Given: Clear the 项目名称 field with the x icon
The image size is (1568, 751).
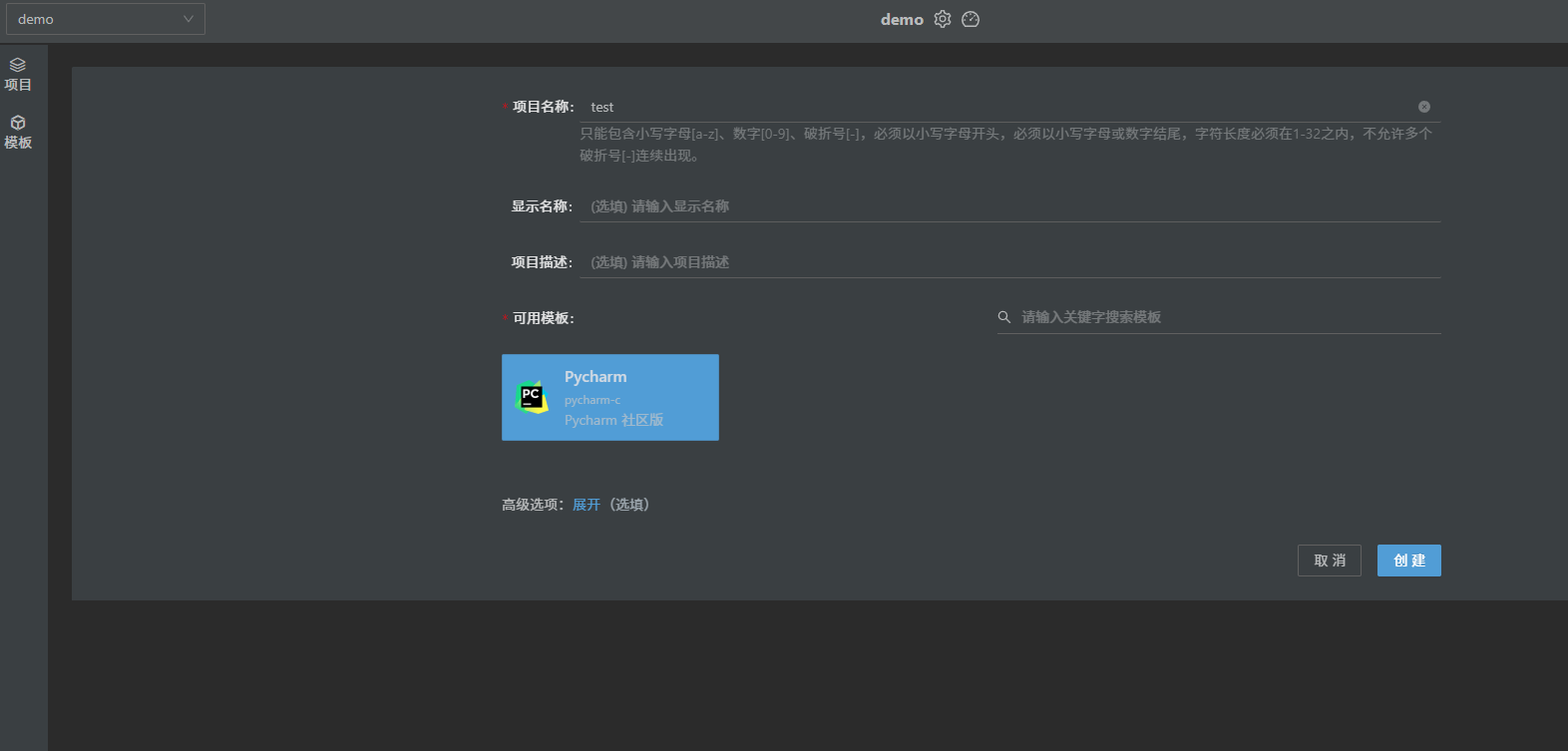Looking at the screenshot, I should [1424, 107].
